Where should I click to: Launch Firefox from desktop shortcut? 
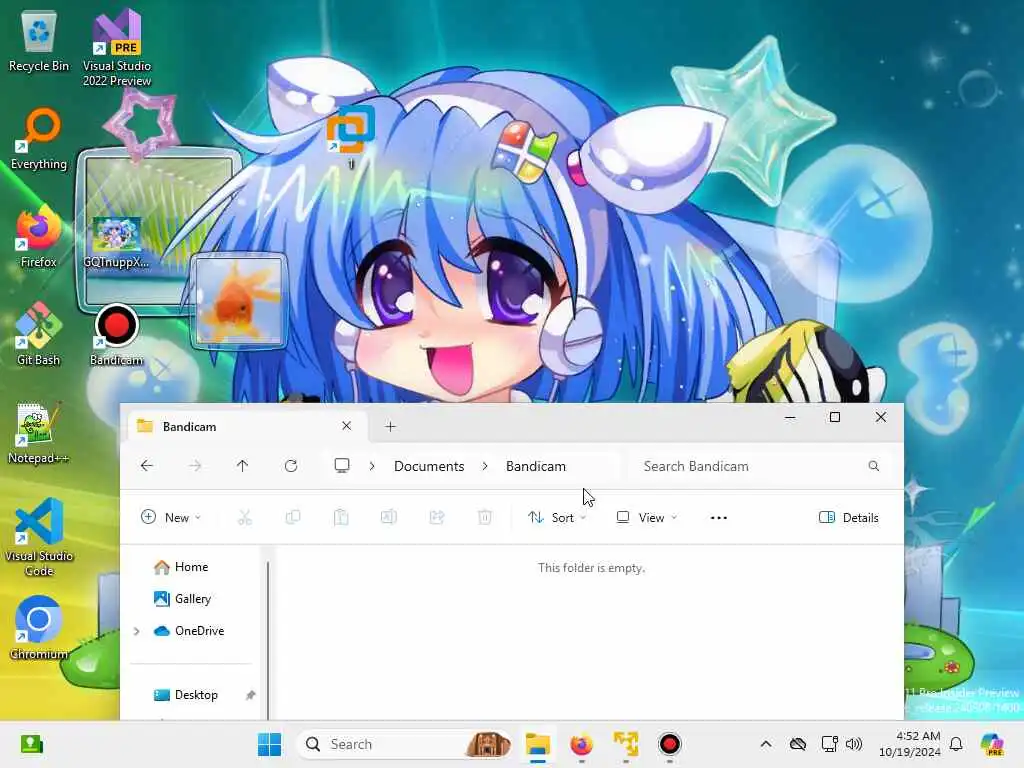[x=39, y=238]
